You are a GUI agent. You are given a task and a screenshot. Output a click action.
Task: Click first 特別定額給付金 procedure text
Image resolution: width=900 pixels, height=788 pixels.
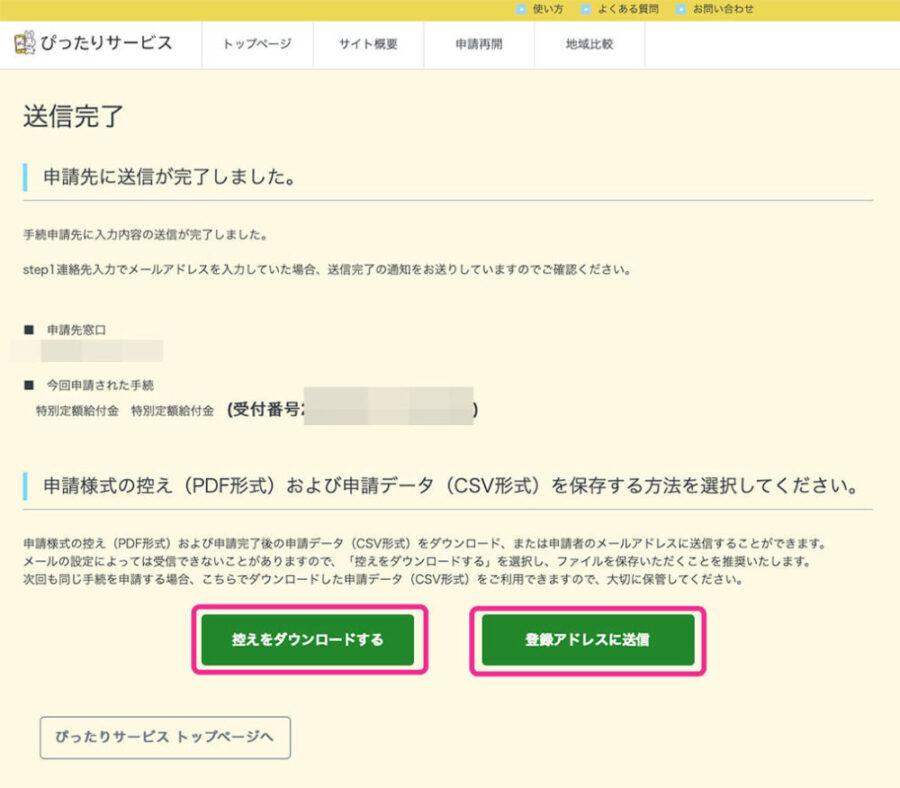77,410
